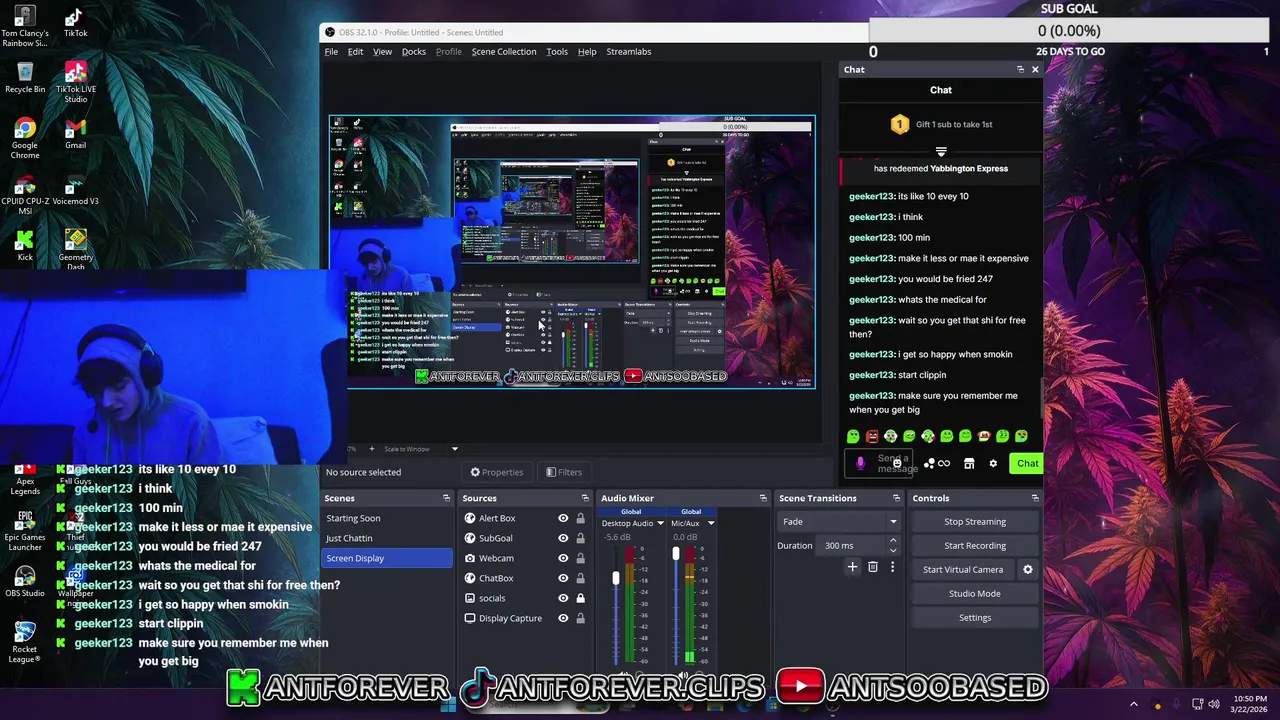Open the TikTok LIVE Studio desktop icon
1280x720 pixels.
pos(75,83)
